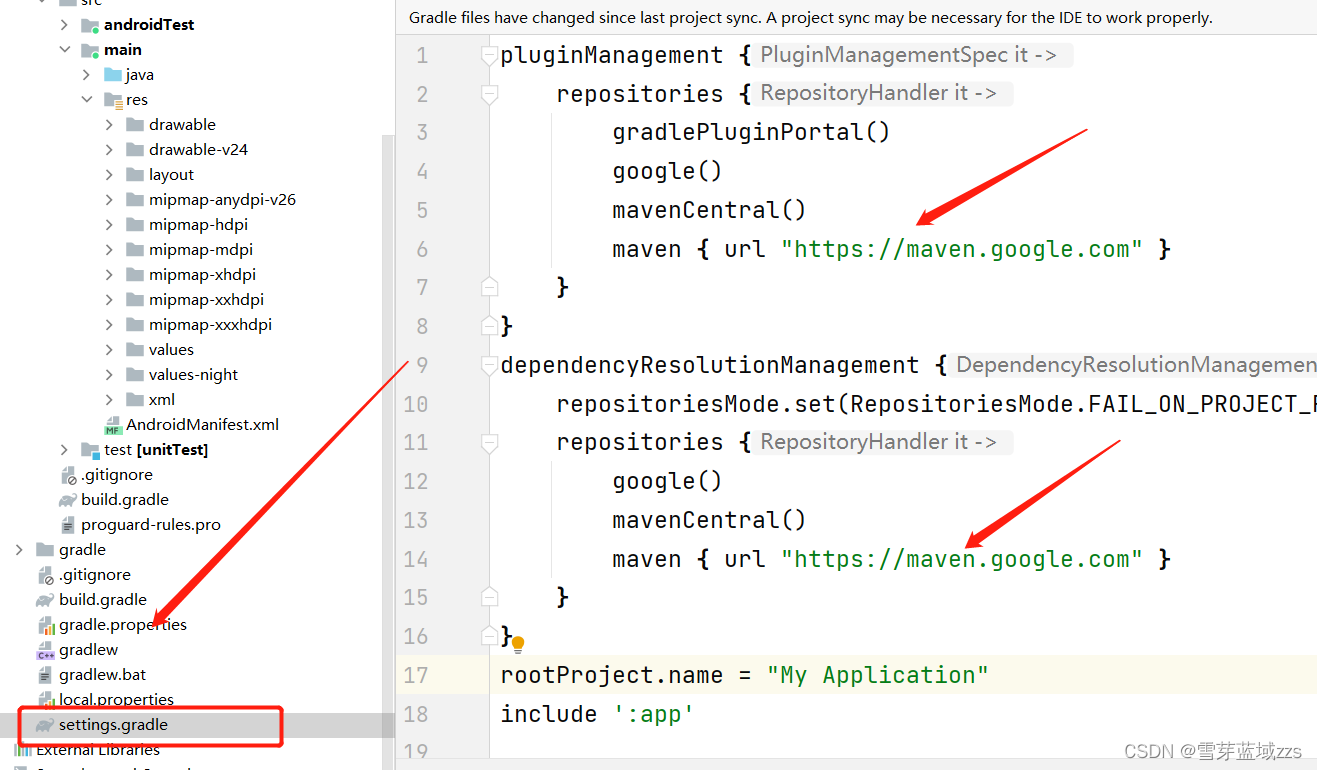The height and width of the screenshot is (770, 1317).
Task: Expand the values-night folder chevron
Action: coord(109,374)
